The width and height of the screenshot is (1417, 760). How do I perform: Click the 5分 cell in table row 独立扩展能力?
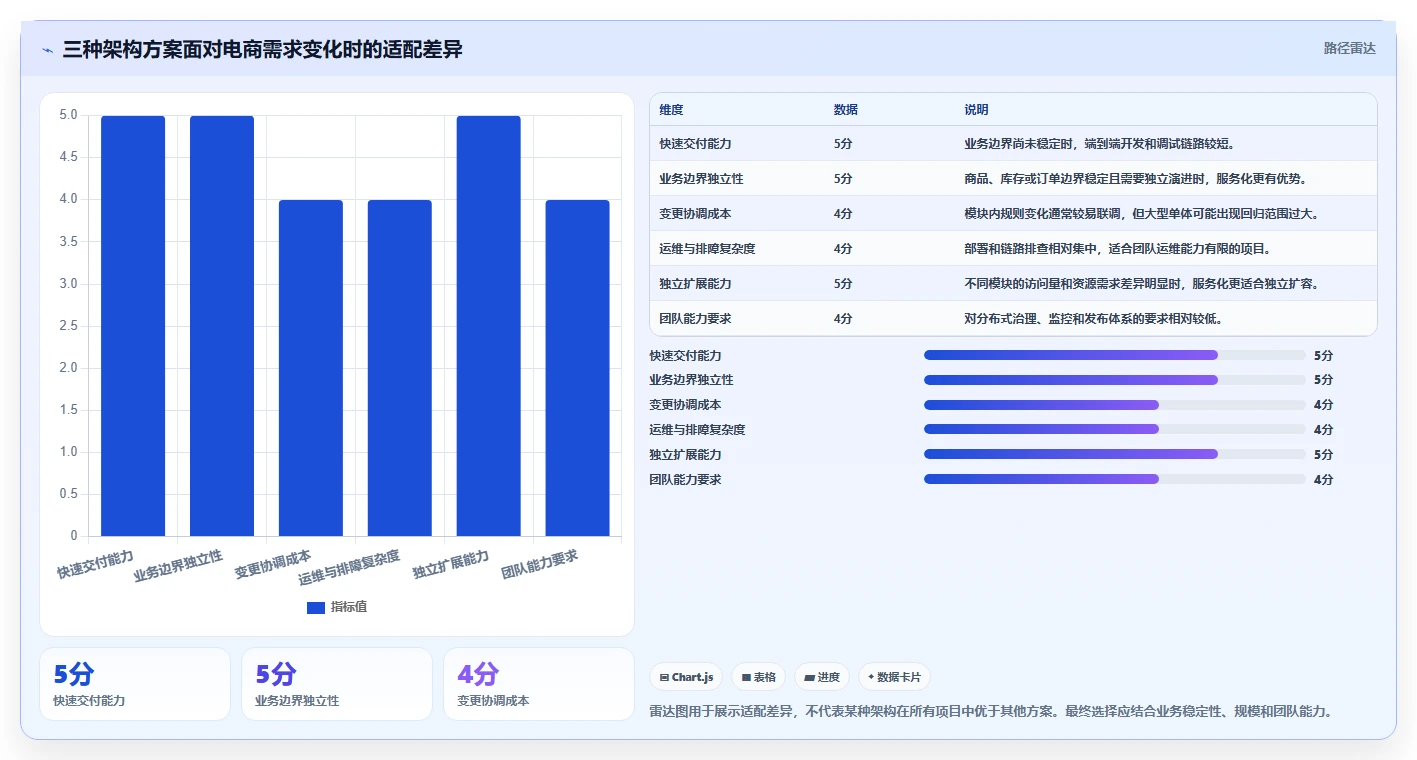point(843,284)
